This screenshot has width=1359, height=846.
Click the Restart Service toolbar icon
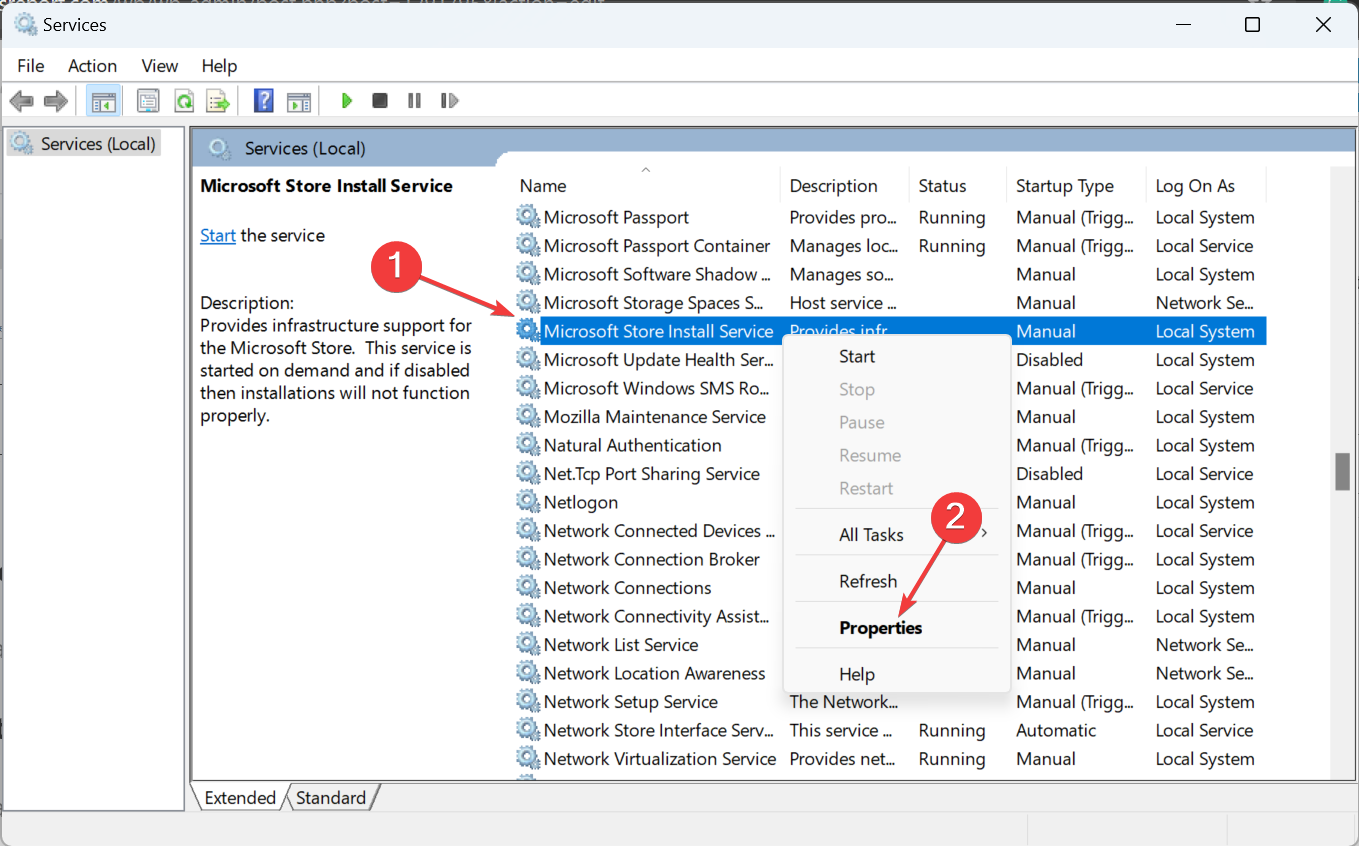tap(449, 101)
